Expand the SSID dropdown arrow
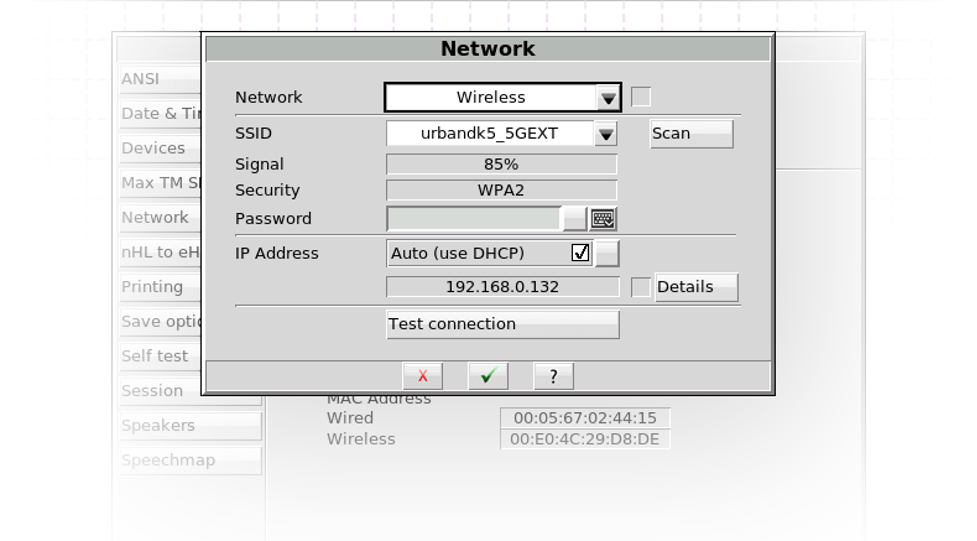 point(606,133)
